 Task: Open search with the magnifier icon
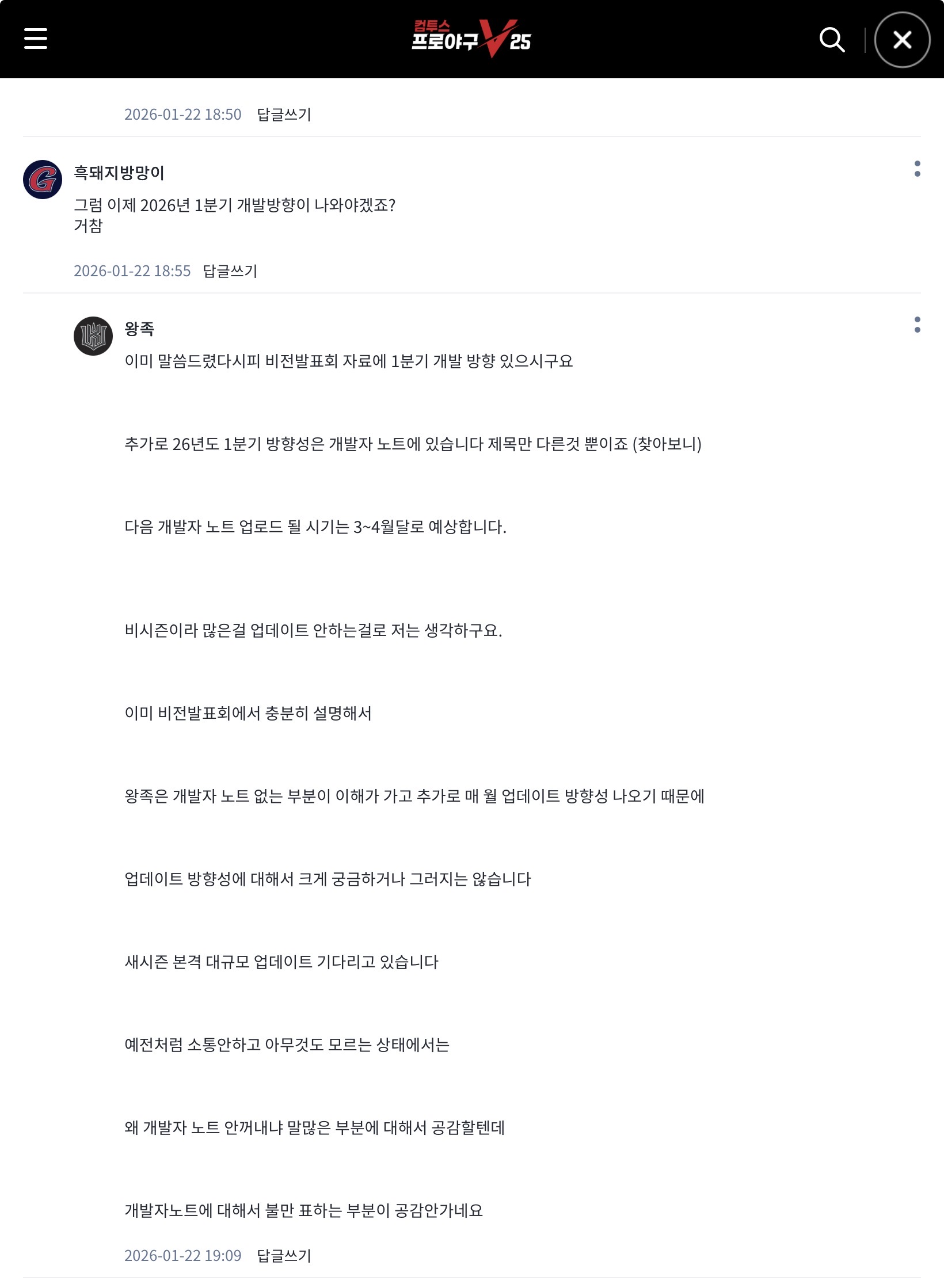pyautogui.click(x=831, y=39)
